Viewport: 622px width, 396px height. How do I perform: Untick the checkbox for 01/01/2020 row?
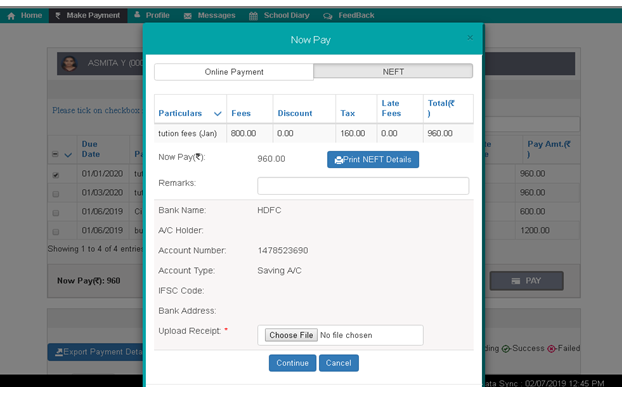tap(56, 175)
